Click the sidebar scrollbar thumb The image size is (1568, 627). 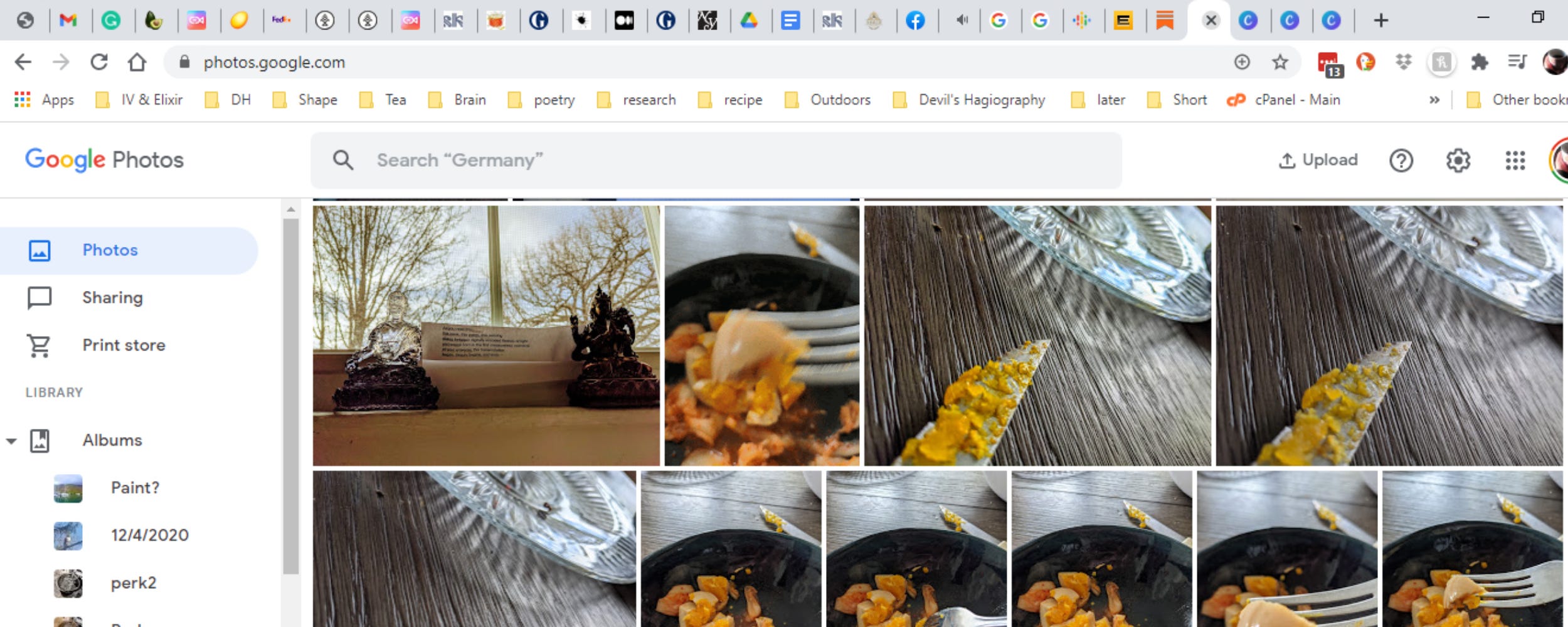tap(290, 396)
